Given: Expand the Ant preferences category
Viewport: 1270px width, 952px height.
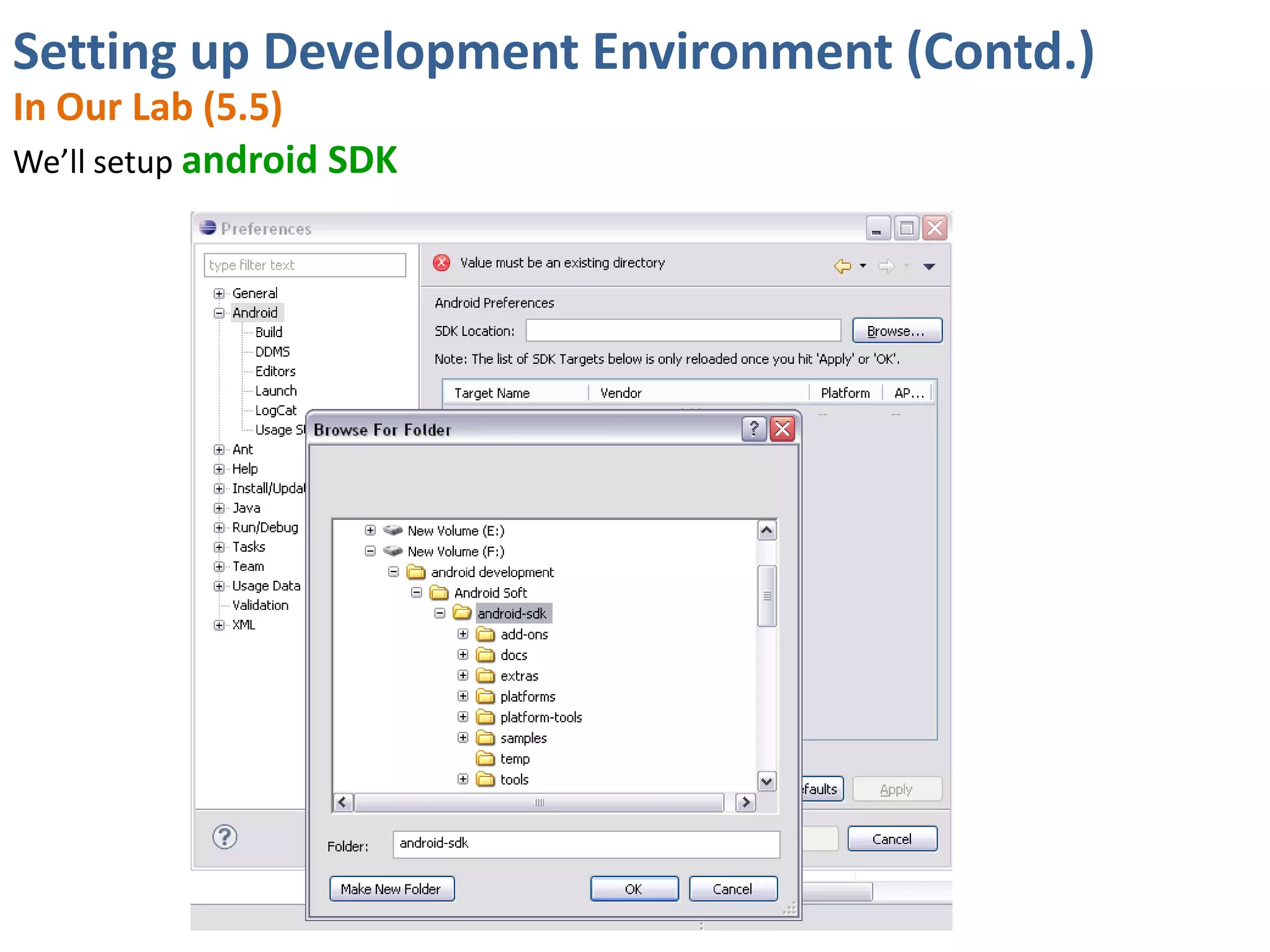Looking at the screenshot, I should pos(219,449).
